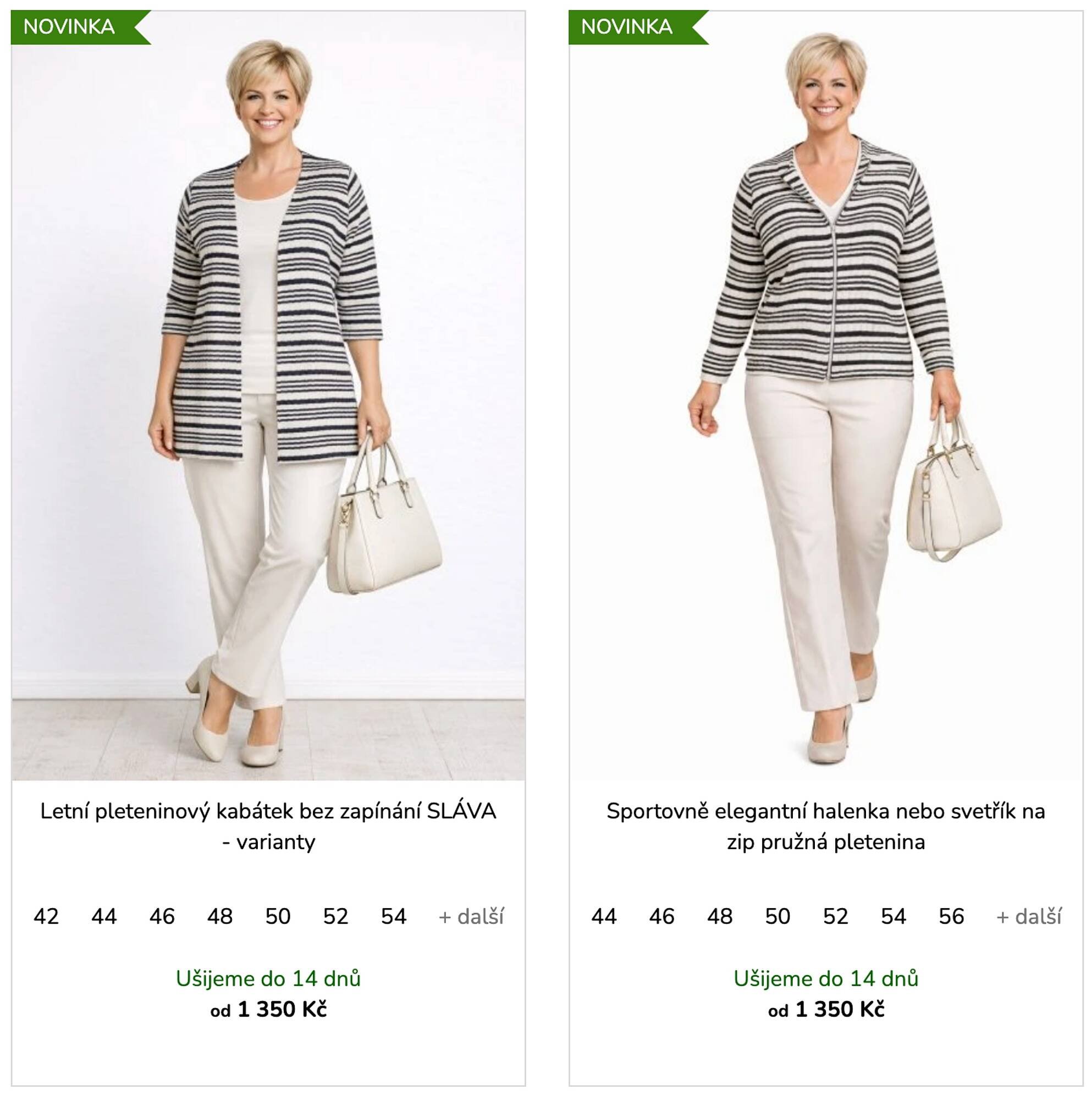Open the 'Letní pleteninový kabátek bez zapínání SLÁVA' title
This screenshot has width=1092, height=1100.
268,826
